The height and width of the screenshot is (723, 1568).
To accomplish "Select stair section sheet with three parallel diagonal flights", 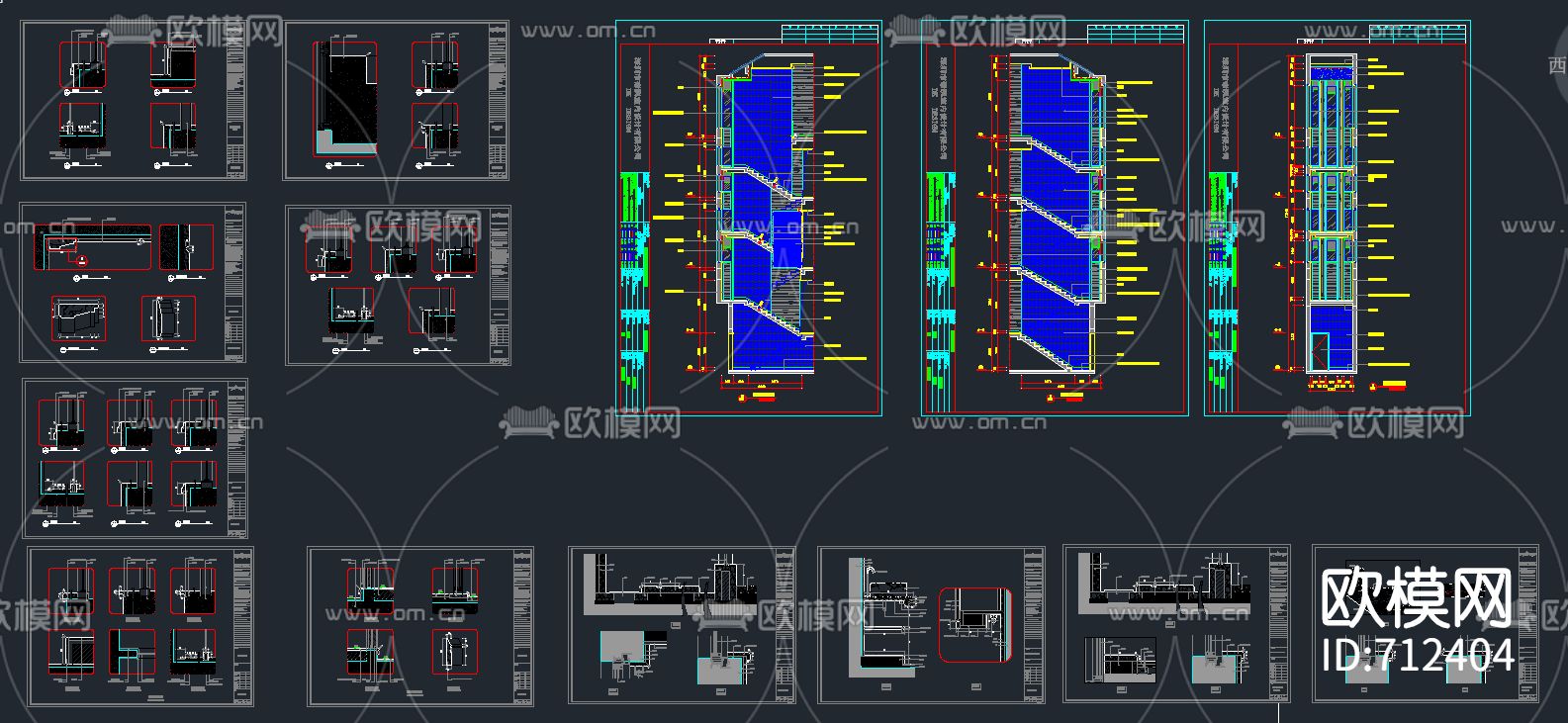I will [1055, 218].
